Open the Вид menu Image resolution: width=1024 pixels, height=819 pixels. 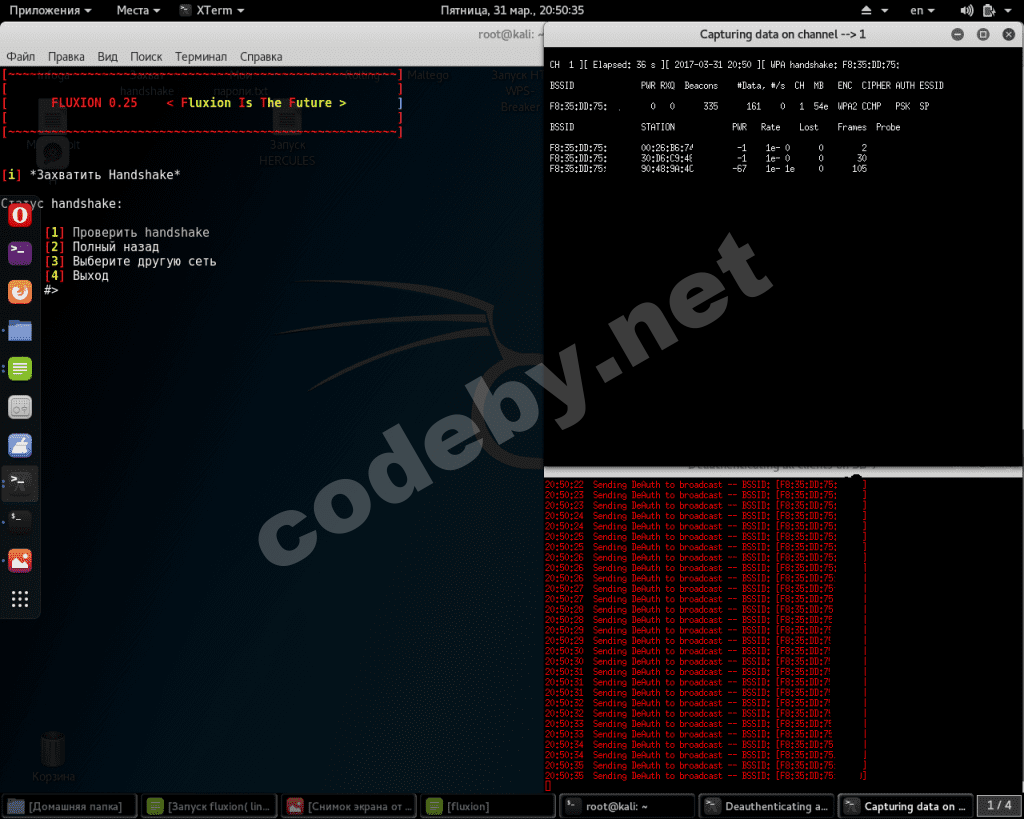107,57
